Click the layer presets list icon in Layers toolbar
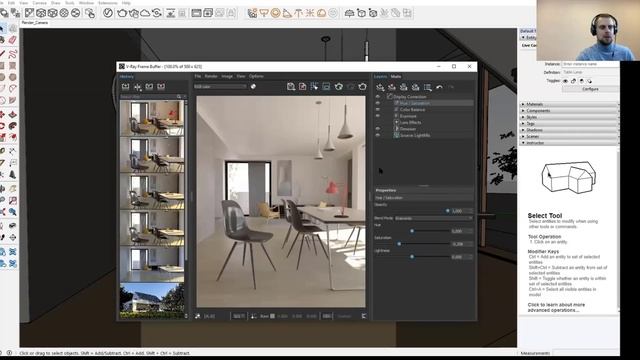Image resolution: width=640 pixels, height=360 pixels. (427, 87)
